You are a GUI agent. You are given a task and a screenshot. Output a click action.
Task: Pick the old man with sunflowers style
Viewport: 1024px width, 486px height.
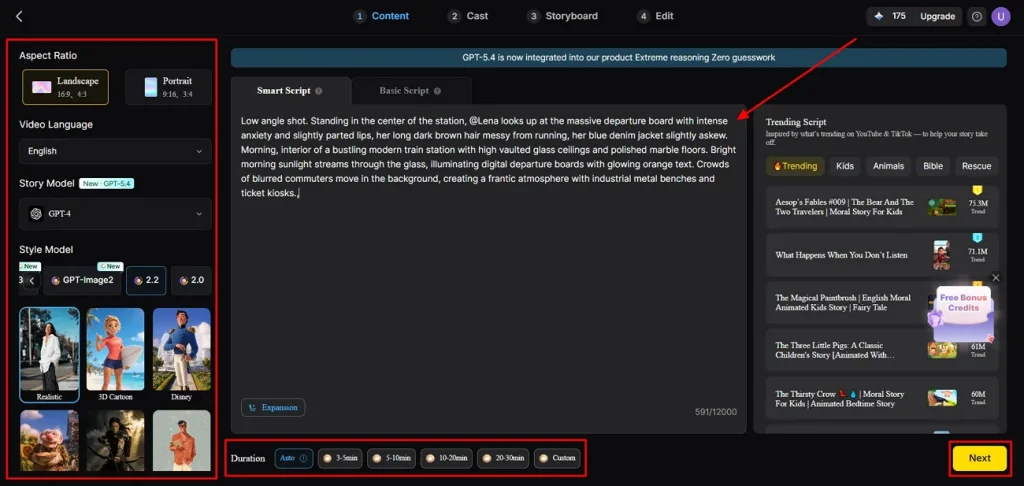pyautogui.click(x=50, y=440)
